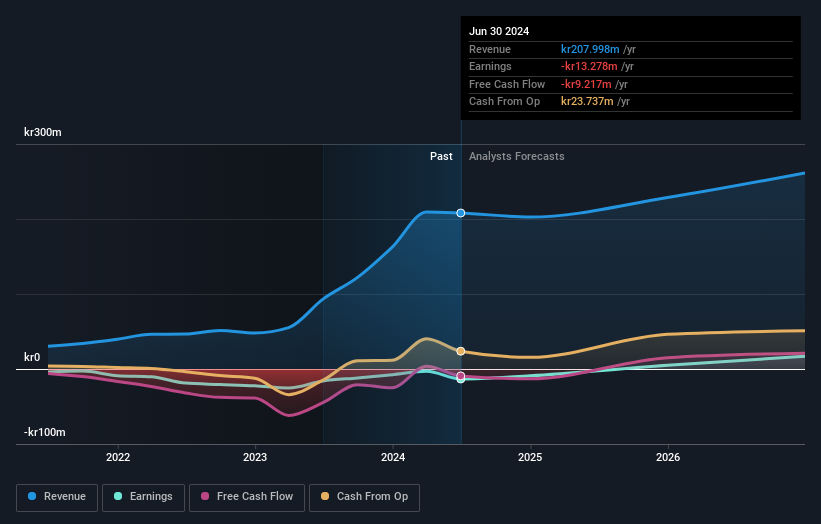The image size is (821, 524).
Task: Click the Free Cash Flow label in tooltip
Action: 507,84
